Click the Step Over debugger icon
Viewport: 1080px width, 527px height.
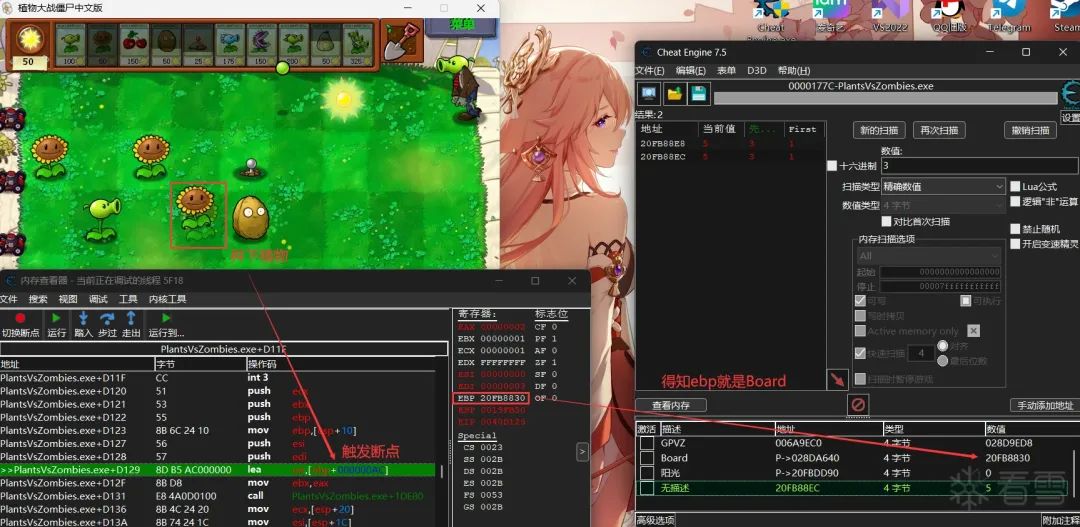tap(106, 318)
